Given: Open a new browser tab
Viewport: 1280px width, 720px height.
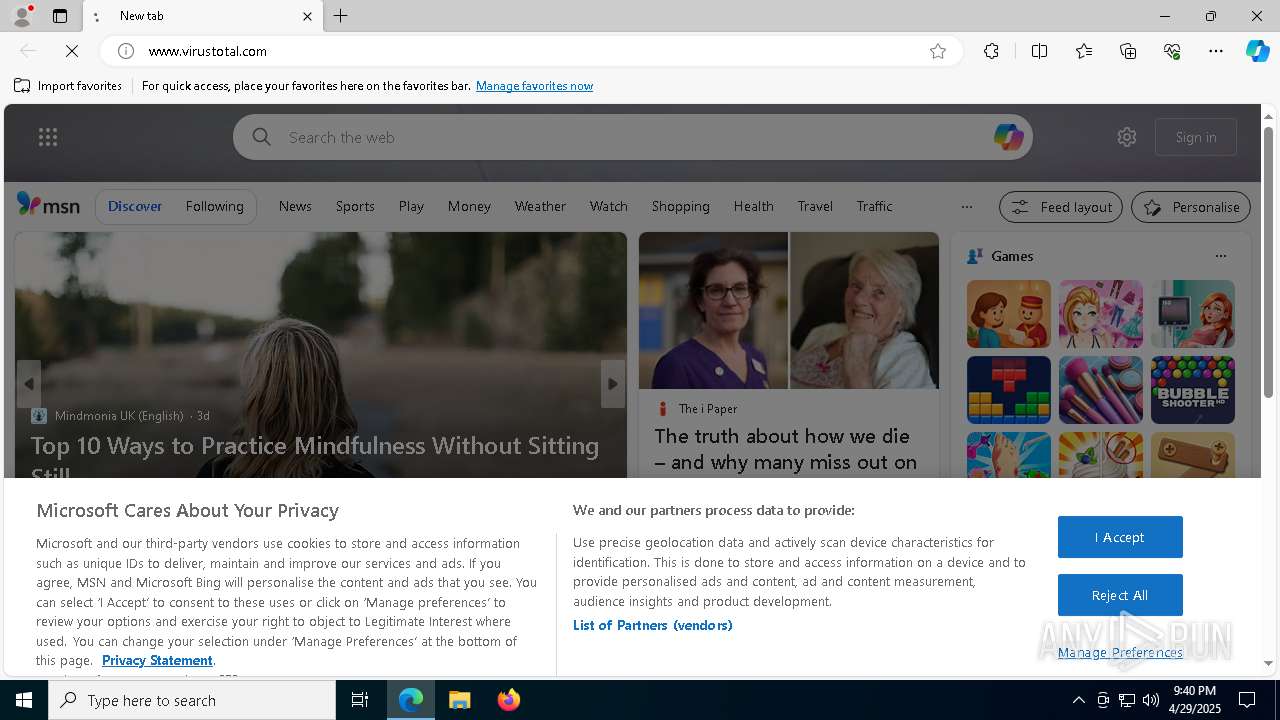Looking at the screenshot, I should point(341,16).
